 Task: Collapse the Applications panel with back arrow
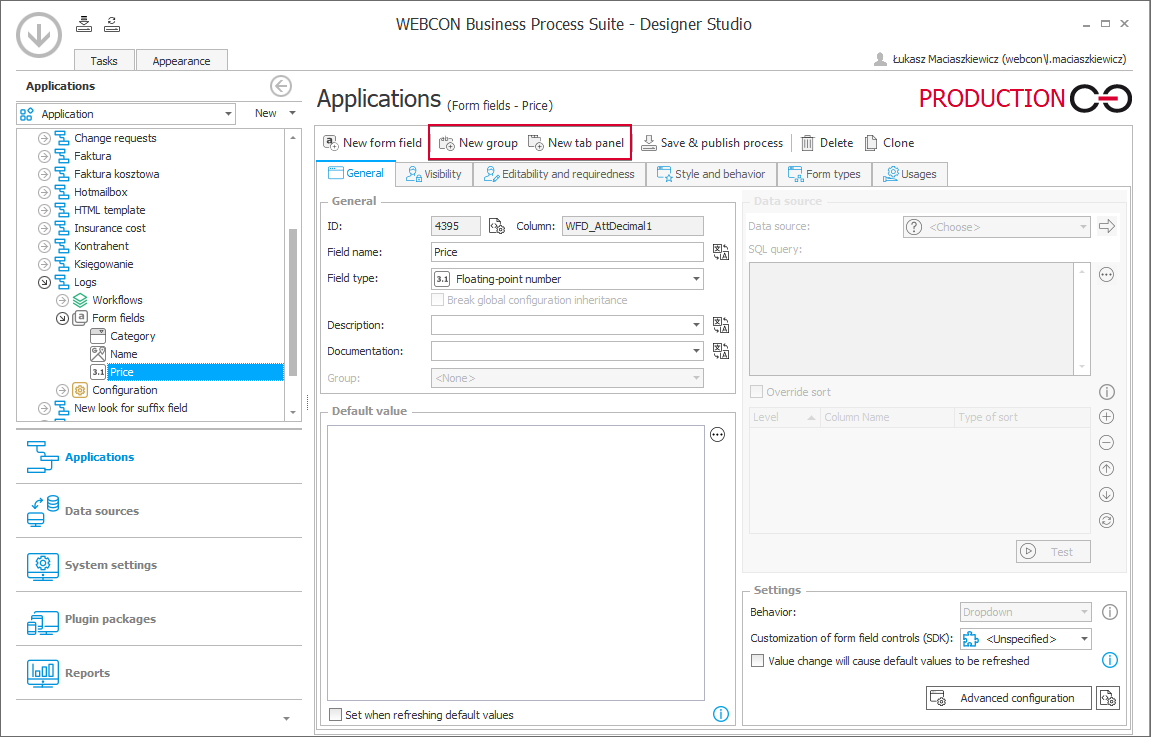point(280,86)
